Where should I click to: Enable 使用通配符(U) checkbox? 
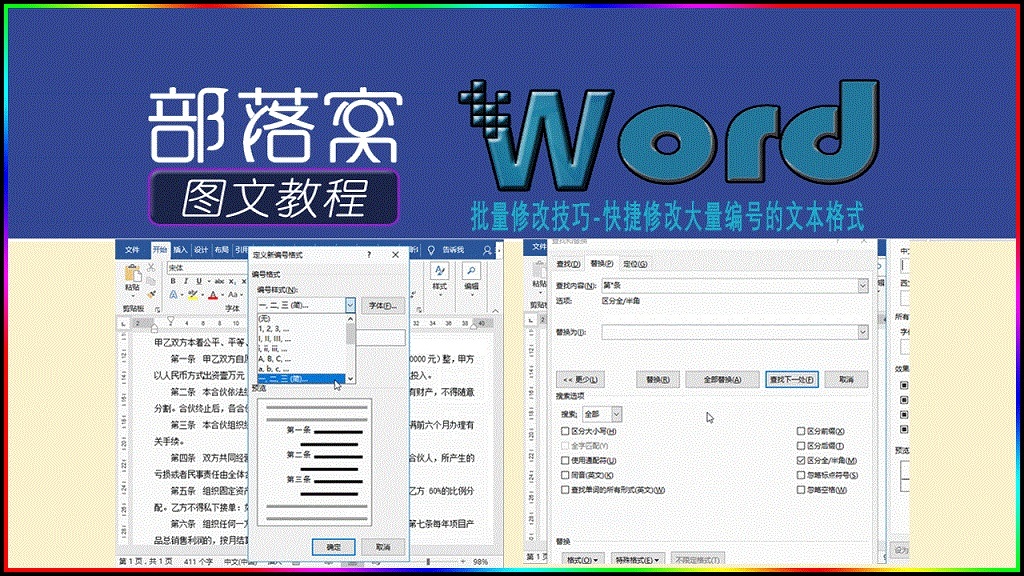point(565,460)
